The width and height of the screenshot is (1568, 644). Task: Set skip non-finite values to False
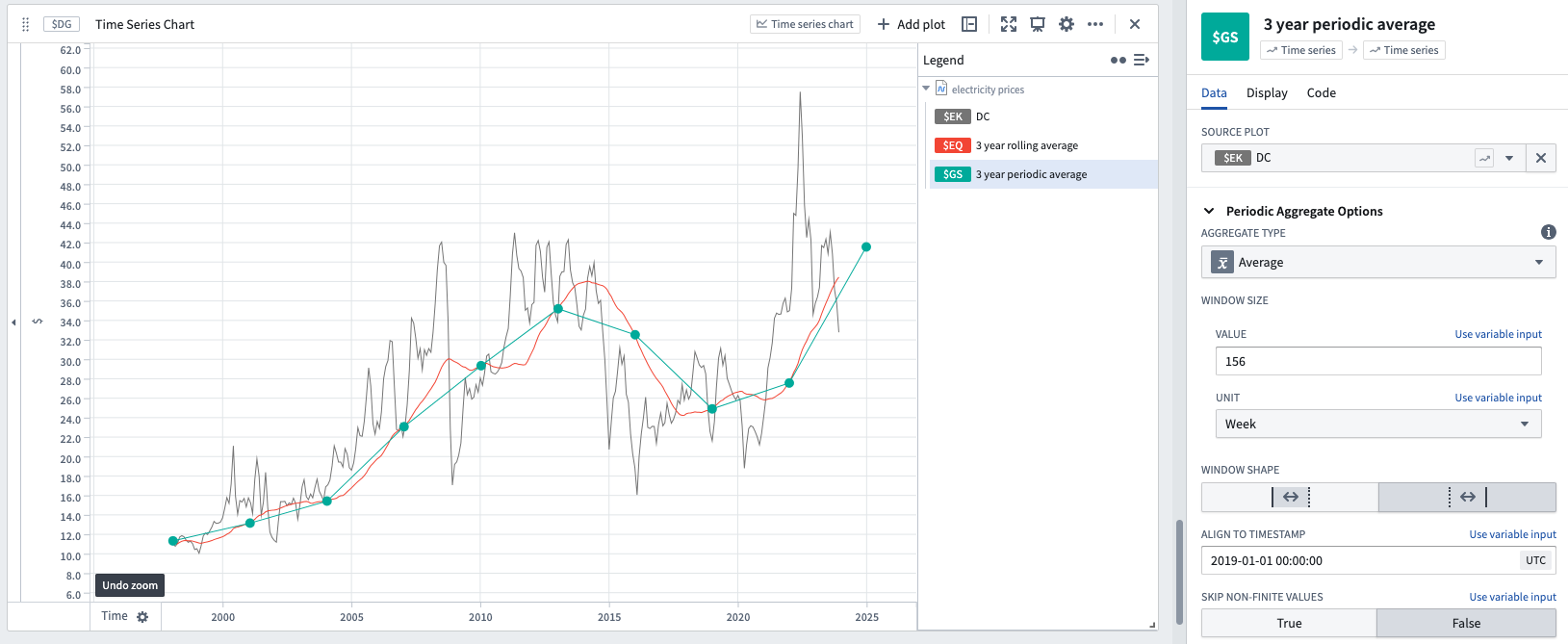point(1466,623)
